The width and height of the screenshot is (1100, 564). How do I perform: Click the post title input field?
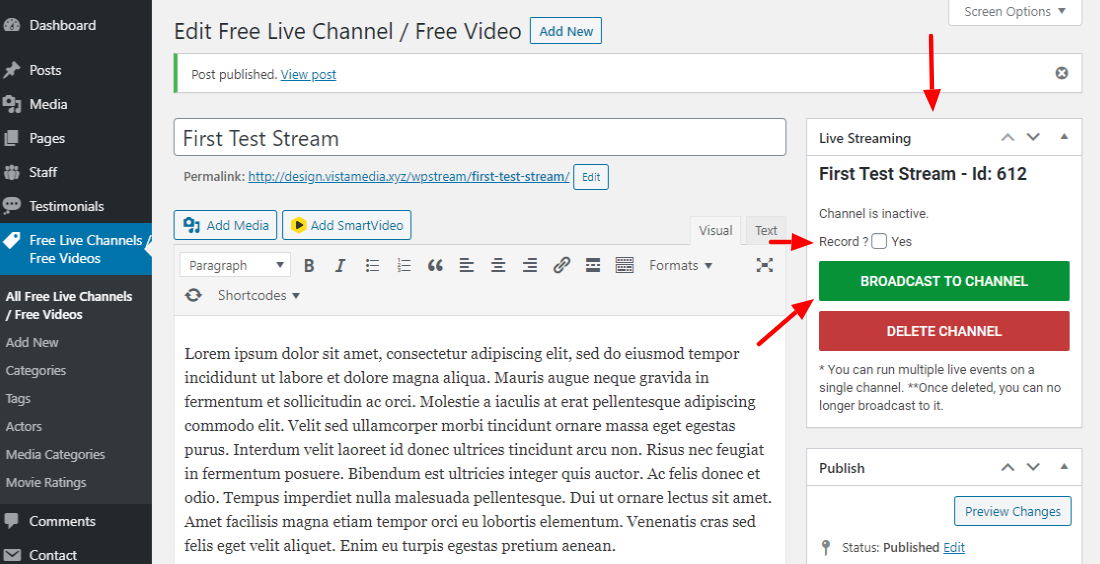[480, 138]
